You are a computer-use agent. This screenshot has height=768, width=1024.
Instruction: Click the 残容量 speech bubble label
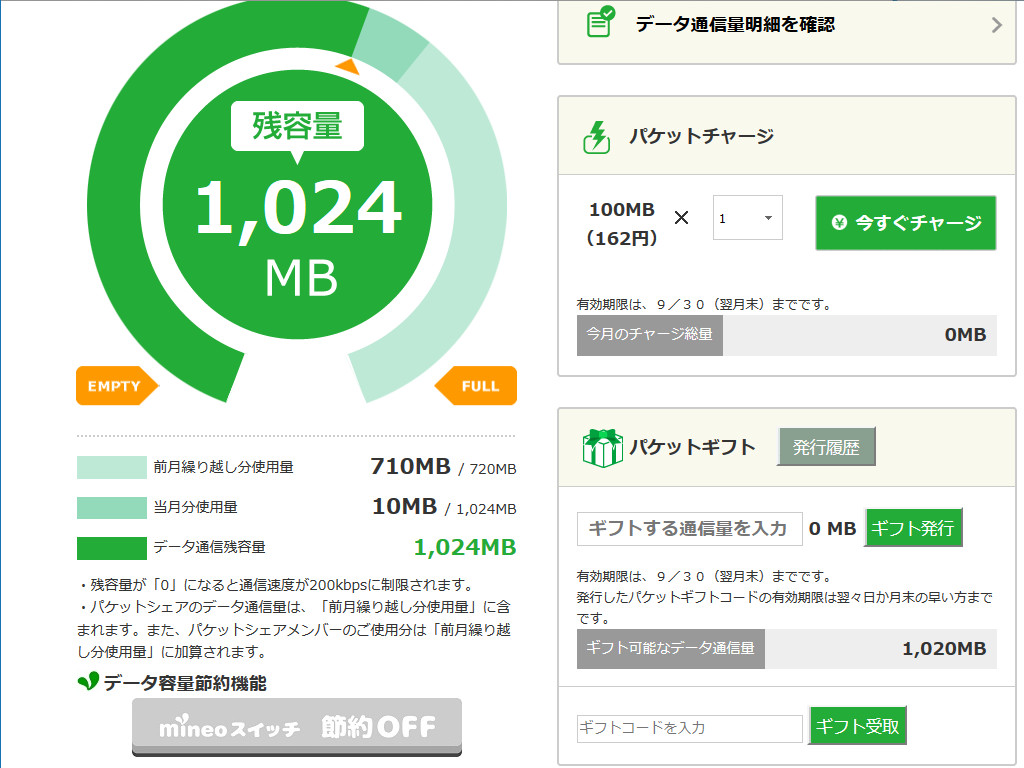click(297, 127)
